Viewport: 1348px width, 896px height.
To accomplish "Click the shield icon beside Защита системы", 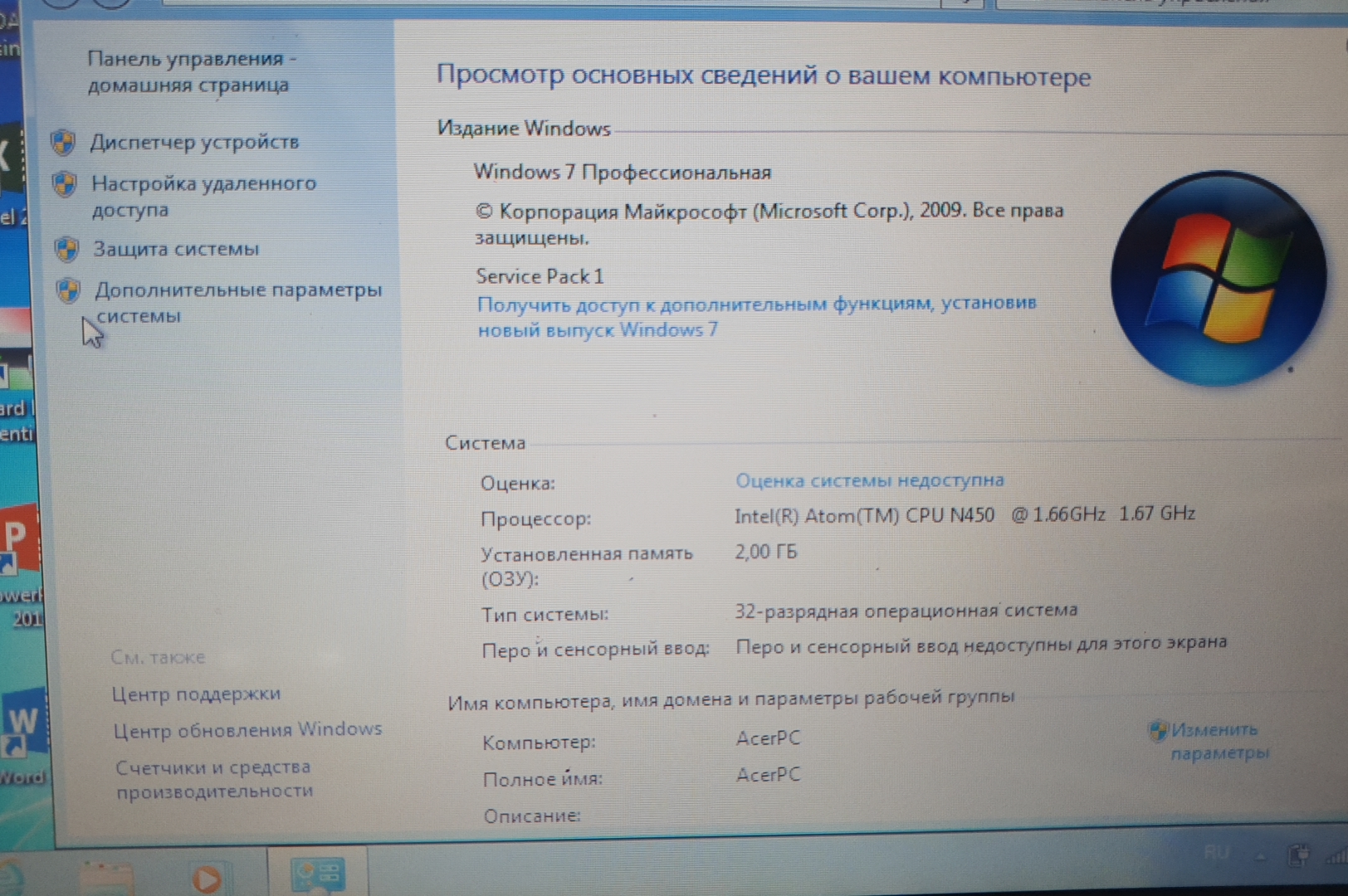I will 66,249.
